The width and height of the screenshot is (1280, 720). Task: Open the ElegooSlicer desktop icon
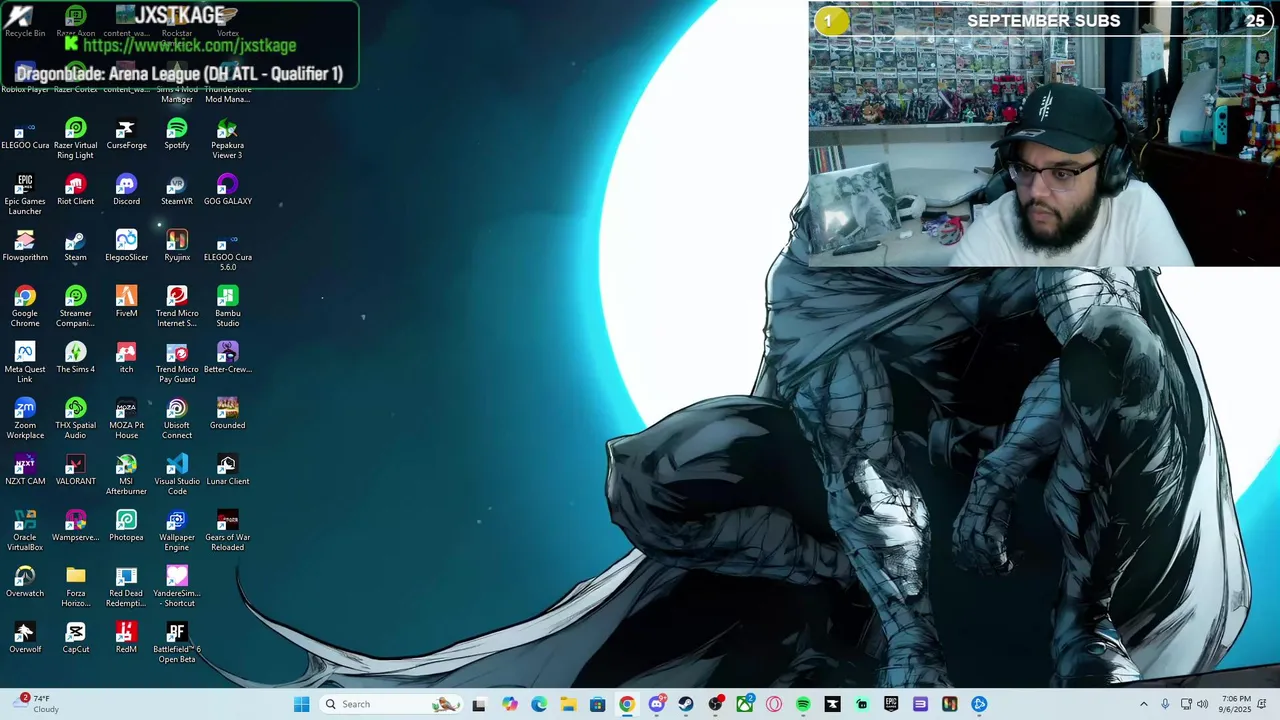126,247
